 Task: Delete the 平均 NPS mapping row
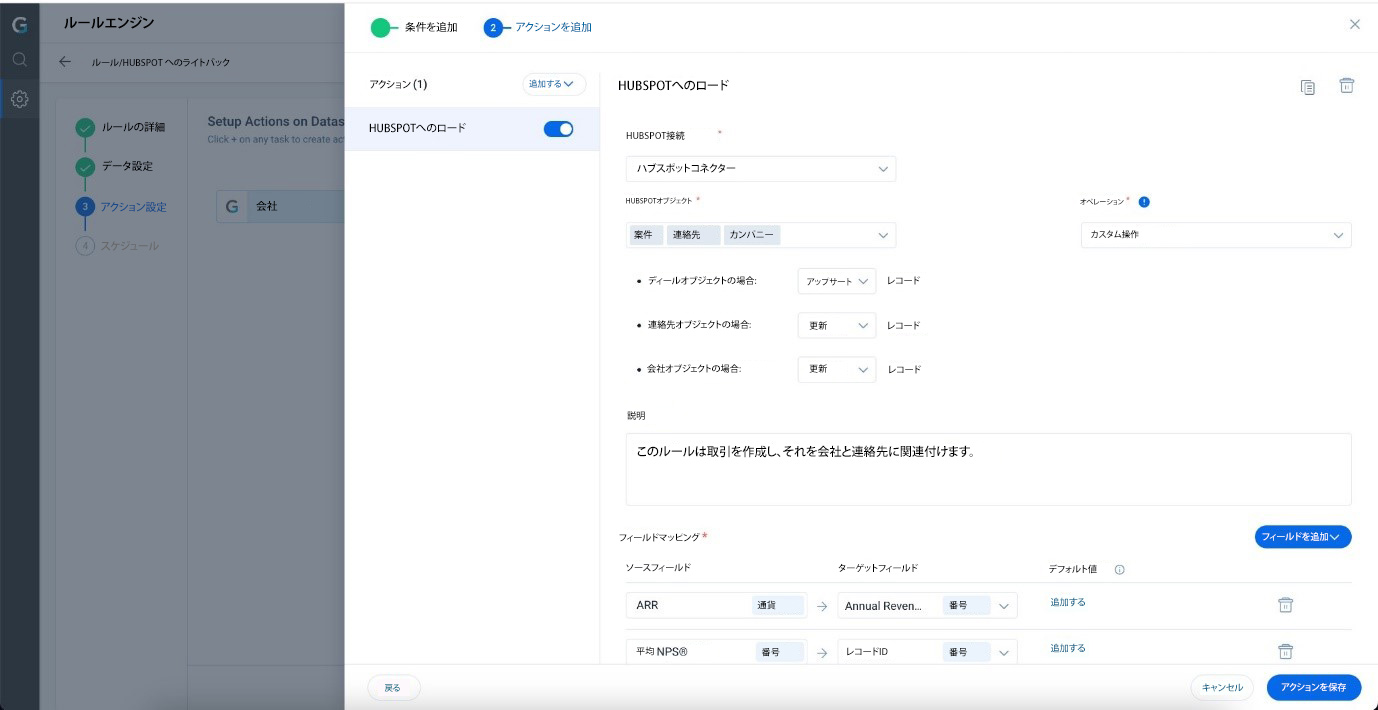point(1286,651)
